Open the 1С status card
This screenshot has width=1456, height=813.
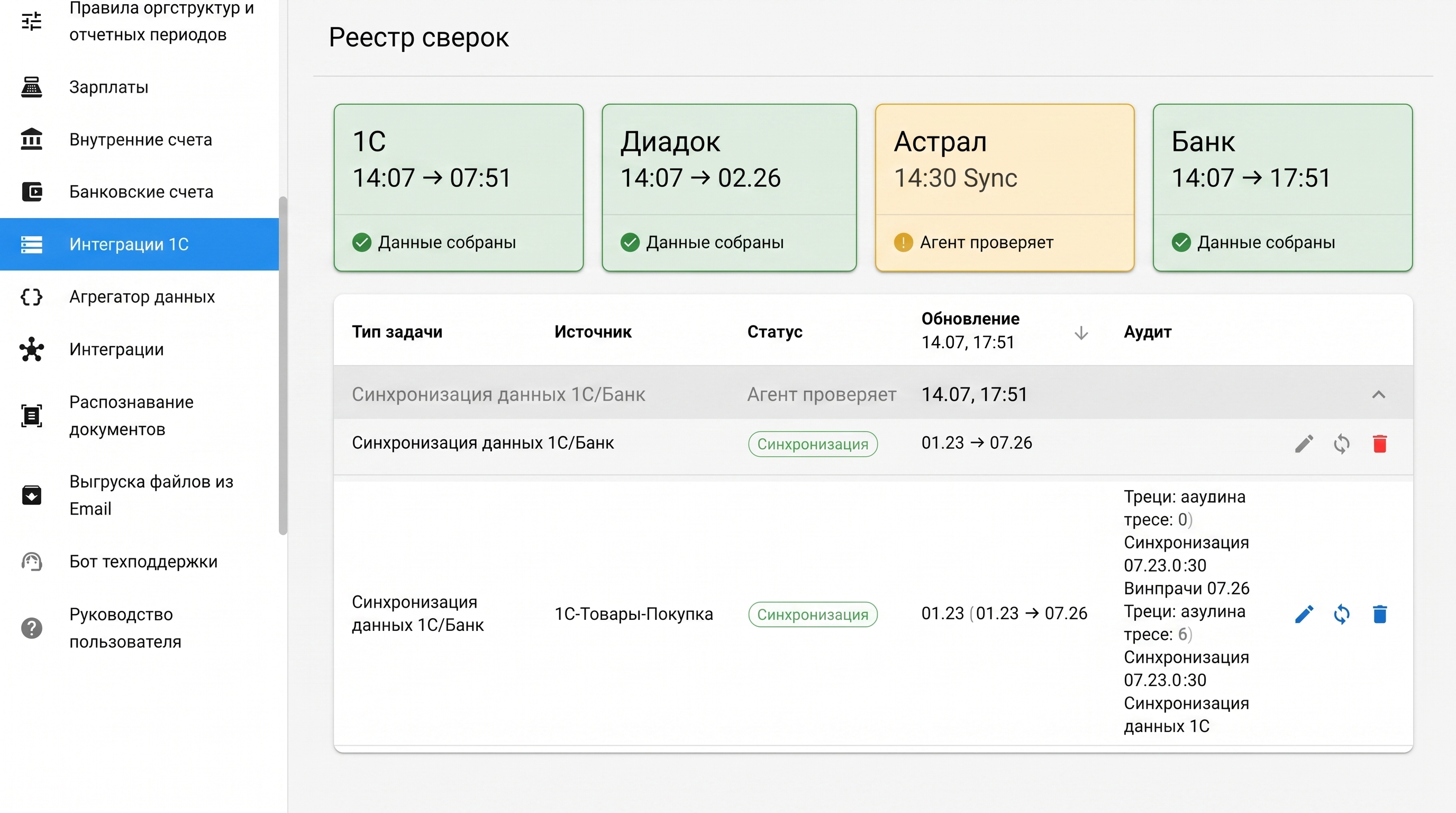tap(458, 188)
